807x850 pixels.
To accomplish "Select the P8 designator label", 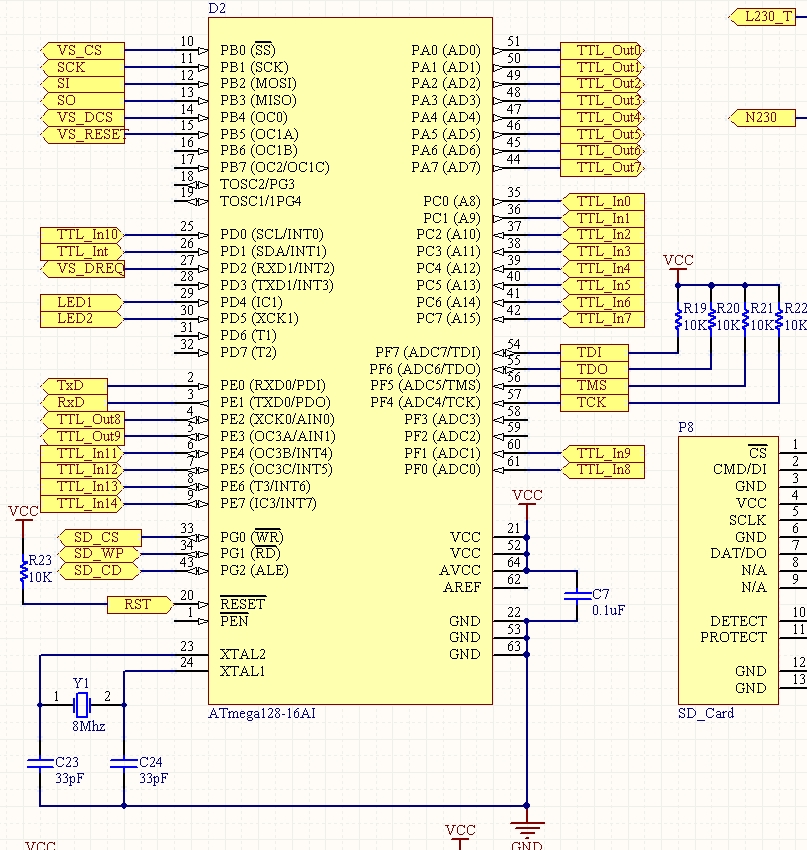I will pyautogui.click(x=686, y=428).
